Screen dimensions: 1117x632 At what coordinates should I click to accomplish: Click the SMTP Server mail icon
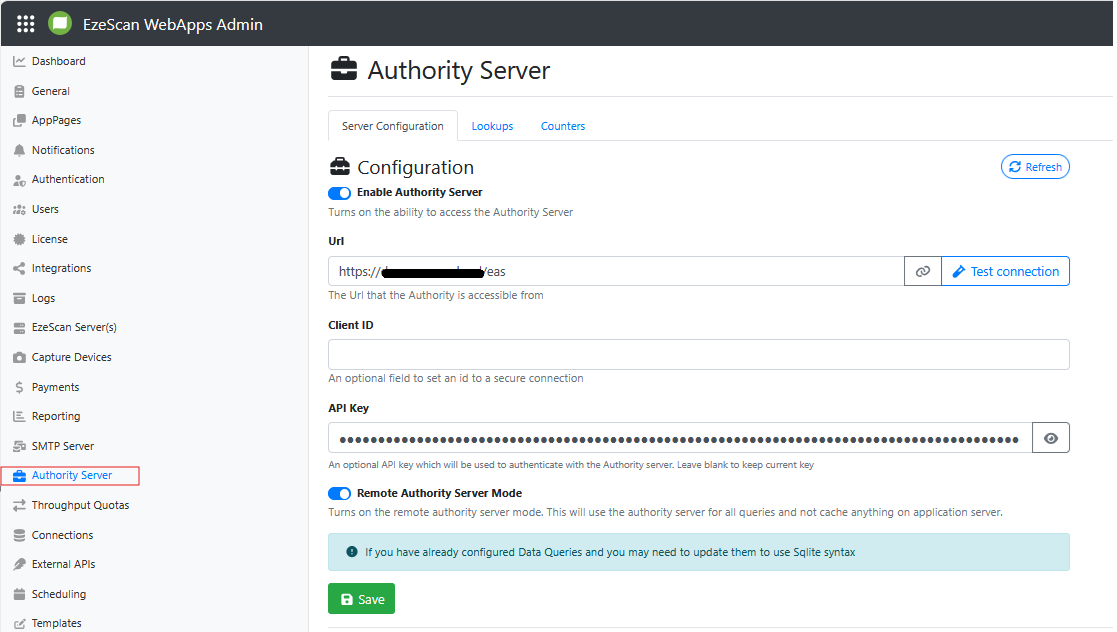(x=19, y=446)
